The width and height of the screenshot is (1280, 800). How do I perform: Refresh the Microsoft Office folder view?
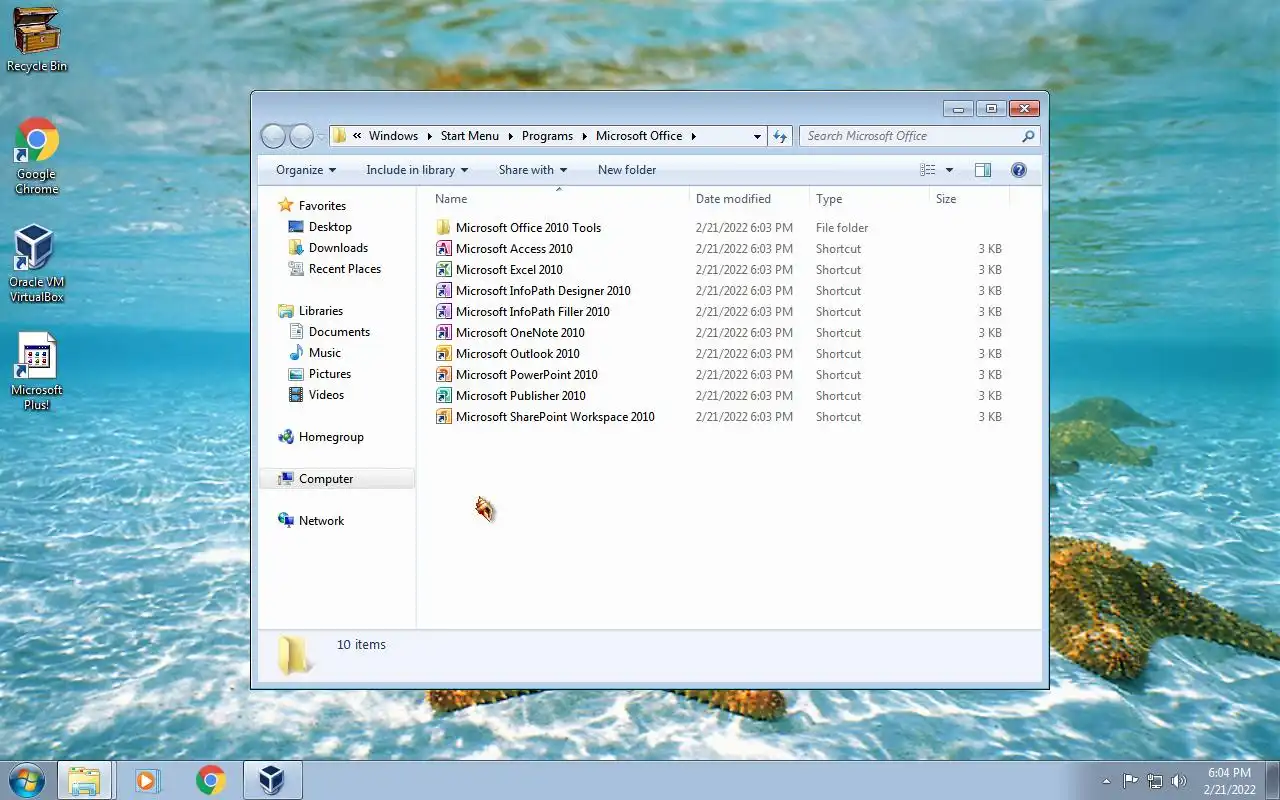click(780, 136)
